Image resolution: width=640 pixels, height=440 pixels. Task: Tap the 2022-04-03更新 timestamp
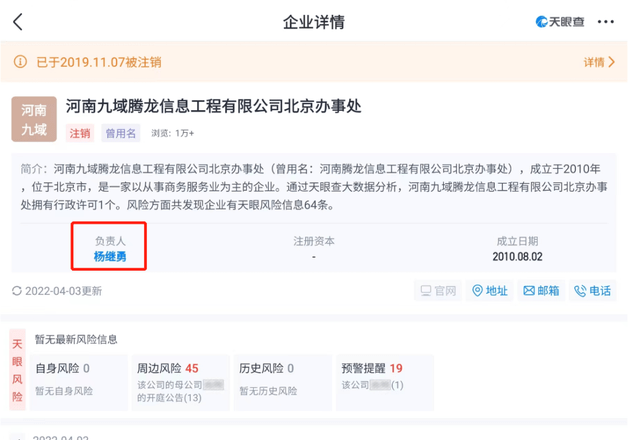tap(63, 291)
